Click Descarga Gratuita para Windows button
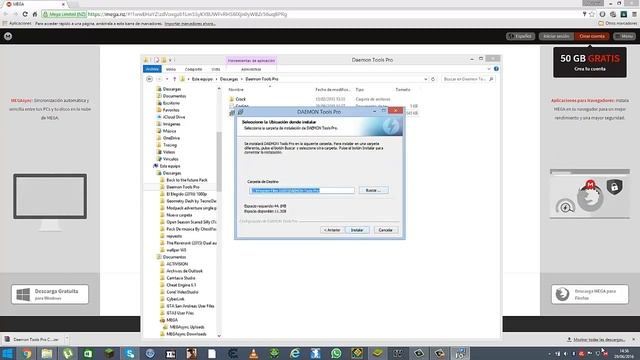The height and width of the screenshot is (360, 640). tap(50, 294)
